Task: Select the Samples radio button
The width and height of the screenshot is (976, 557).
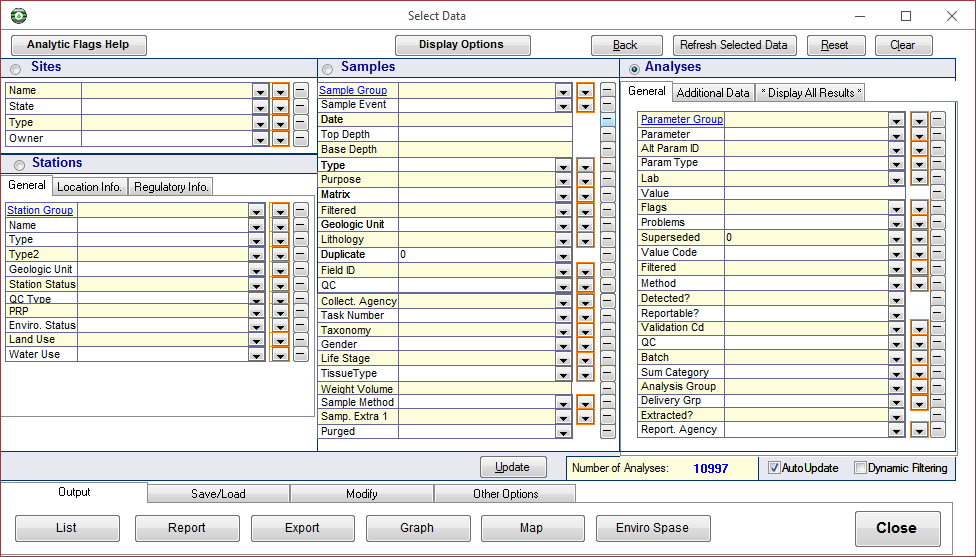Action: 327,69
